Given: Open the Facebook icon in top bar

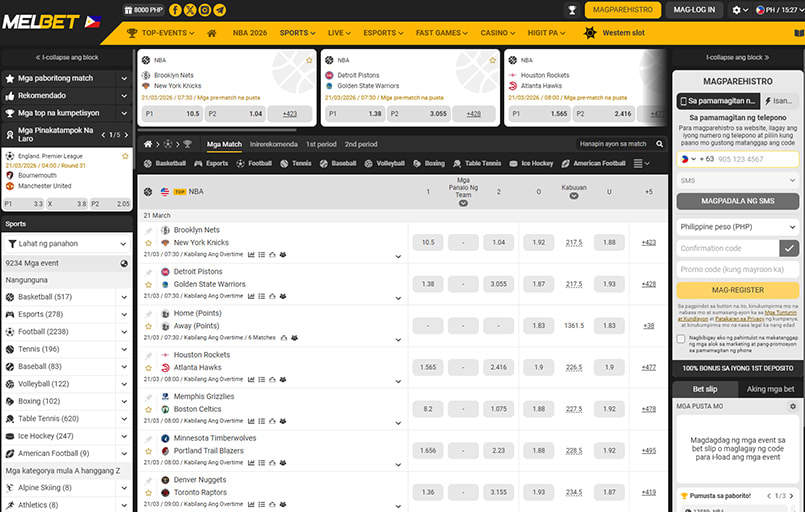Looking at the screenshot, I should 176,10.
